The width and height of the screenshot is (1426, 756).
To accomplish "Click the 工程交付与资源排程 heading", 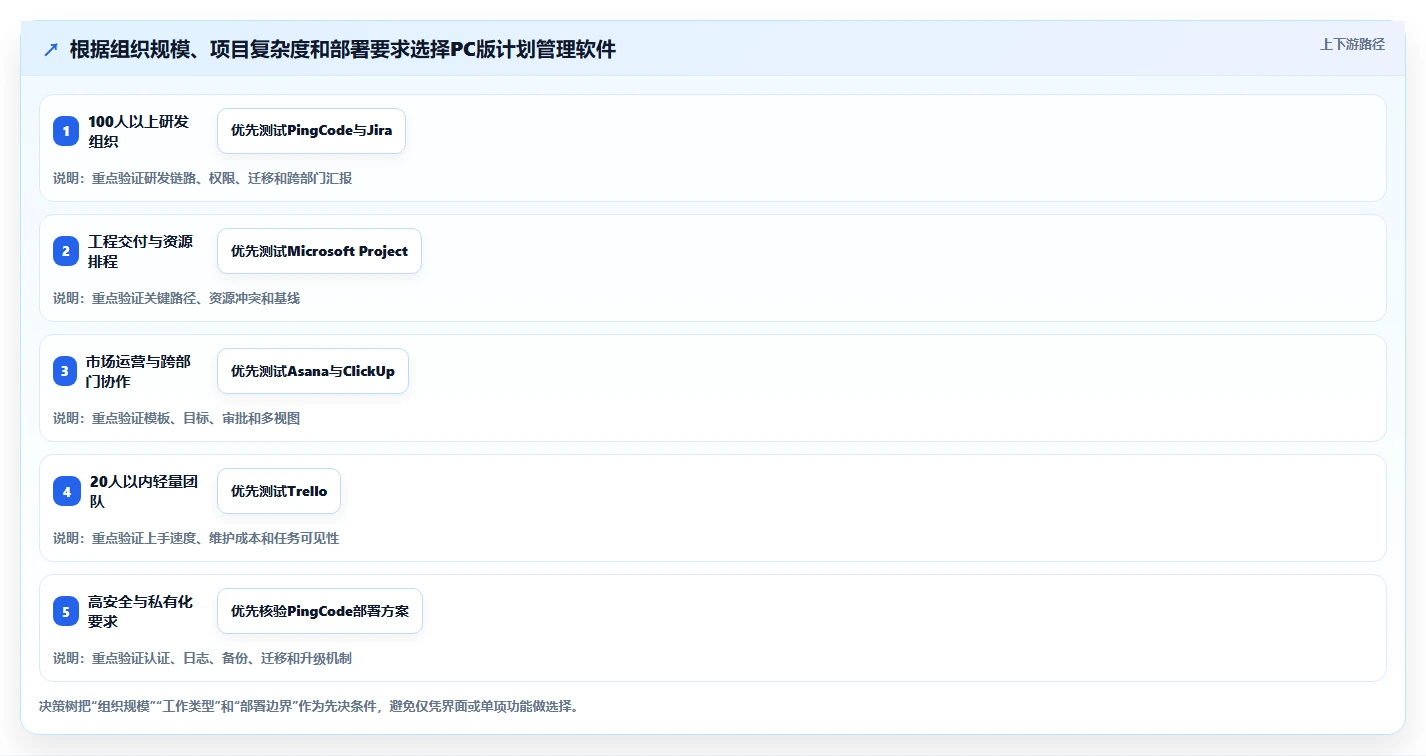I will pos(140,251).
